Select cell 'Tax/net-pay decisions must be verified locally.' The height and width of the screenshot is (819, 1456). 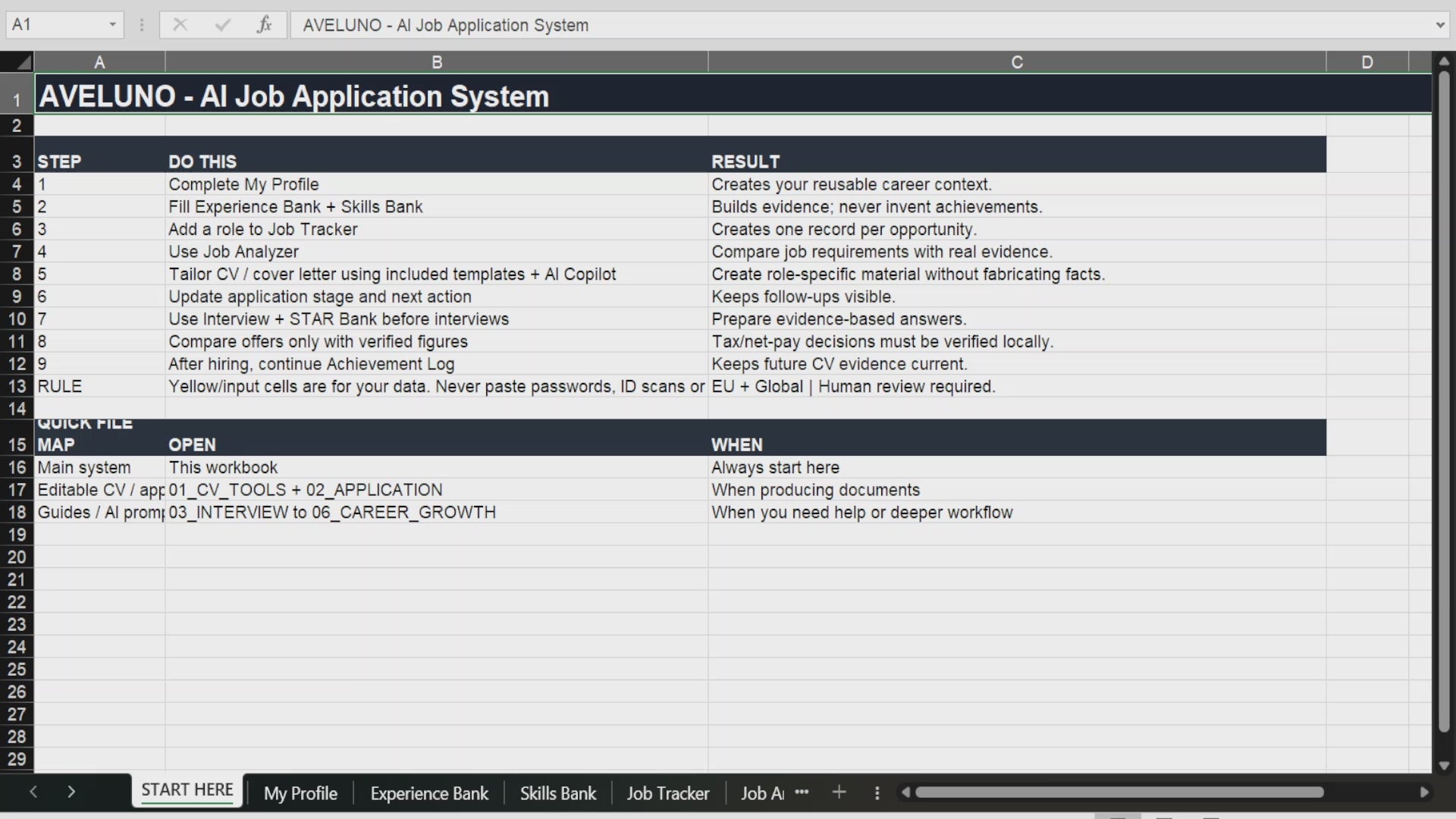point(1017,341)
